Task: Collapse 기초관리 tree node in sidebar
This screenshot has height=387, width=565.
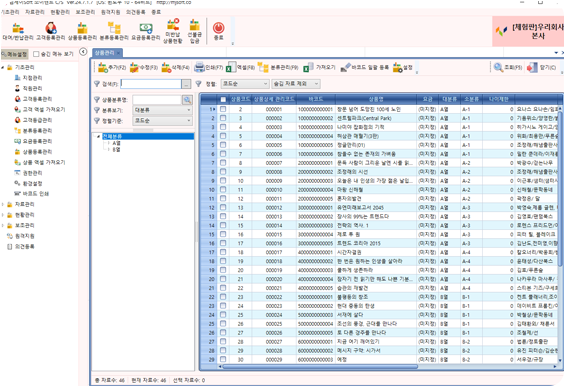Action: (3, 67)
